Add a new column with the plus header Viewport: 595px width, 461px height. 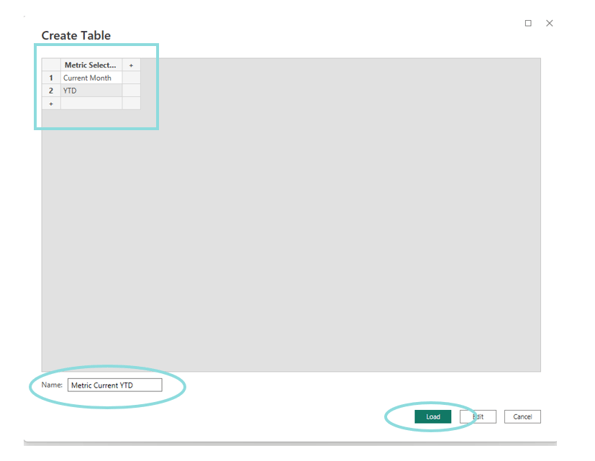[x=131, y=65]
